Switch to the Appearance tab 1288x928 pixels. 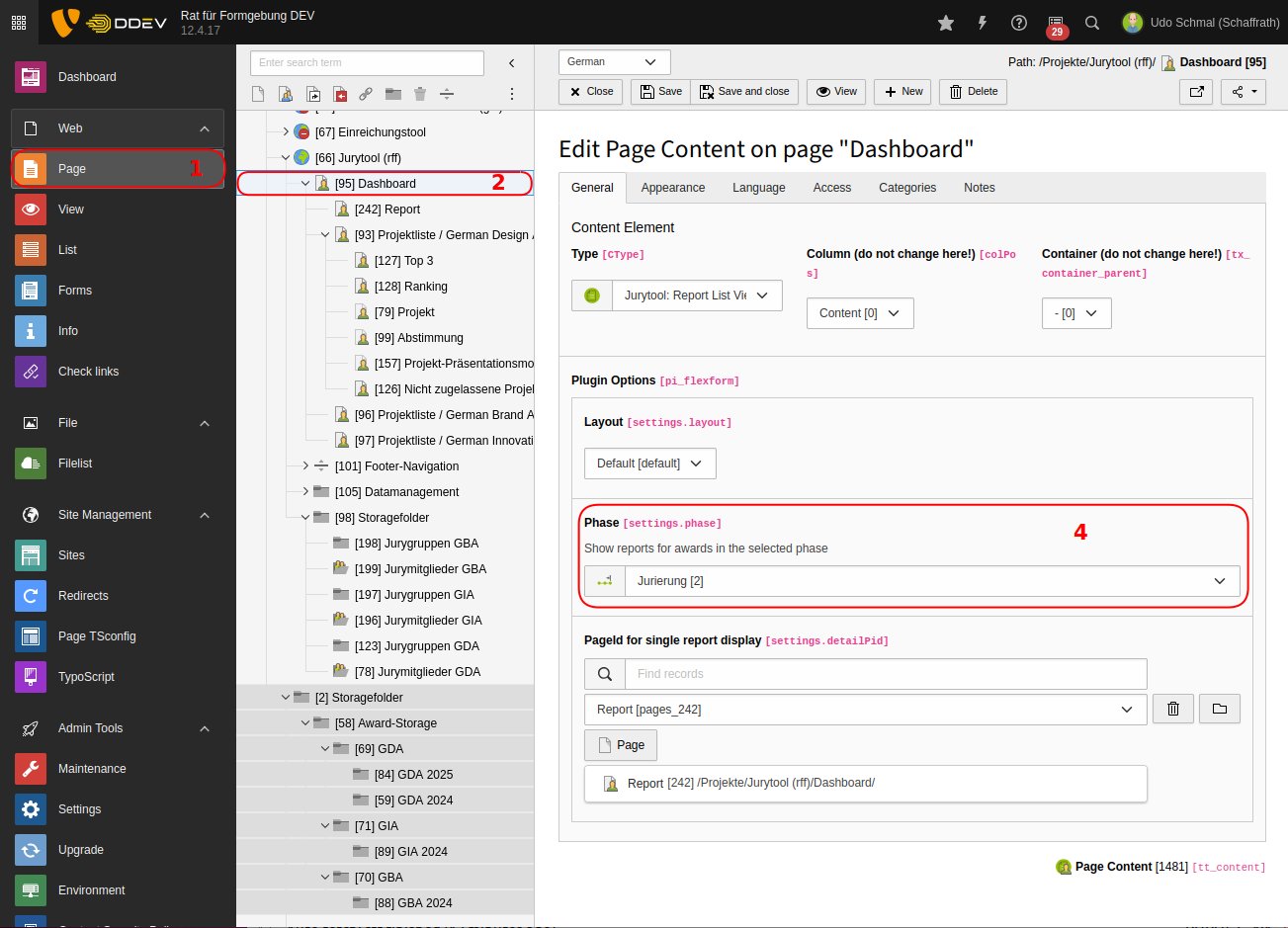tap(672, 188)
